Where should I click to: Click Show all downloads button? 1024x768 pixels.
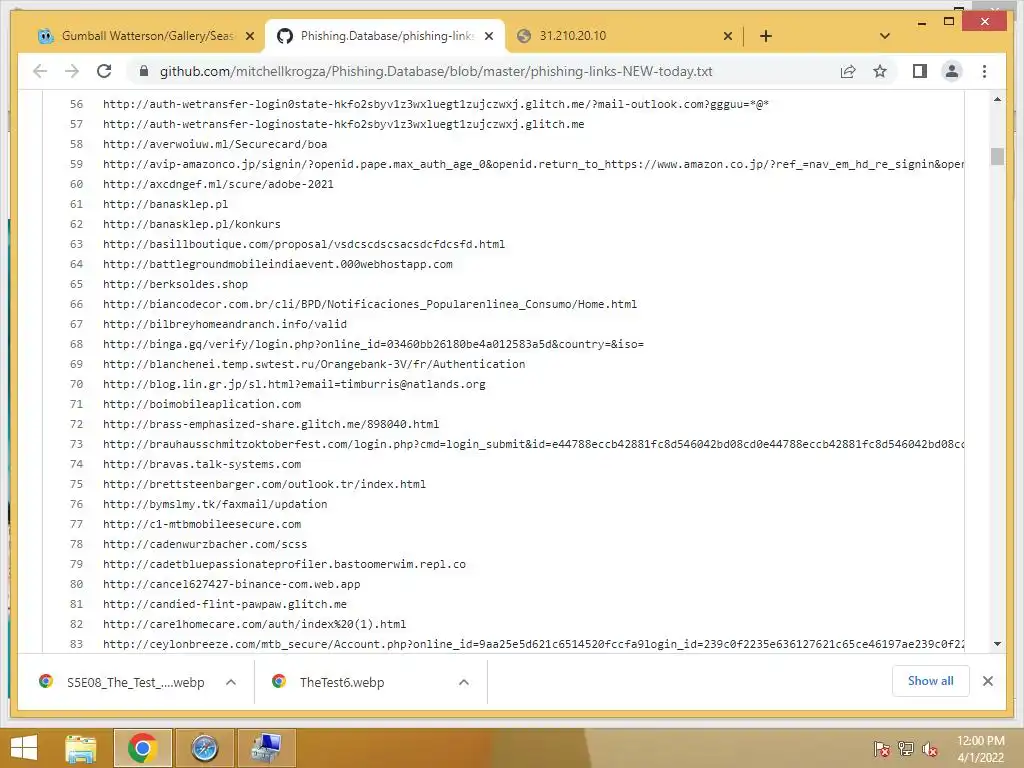pos(930,681)
